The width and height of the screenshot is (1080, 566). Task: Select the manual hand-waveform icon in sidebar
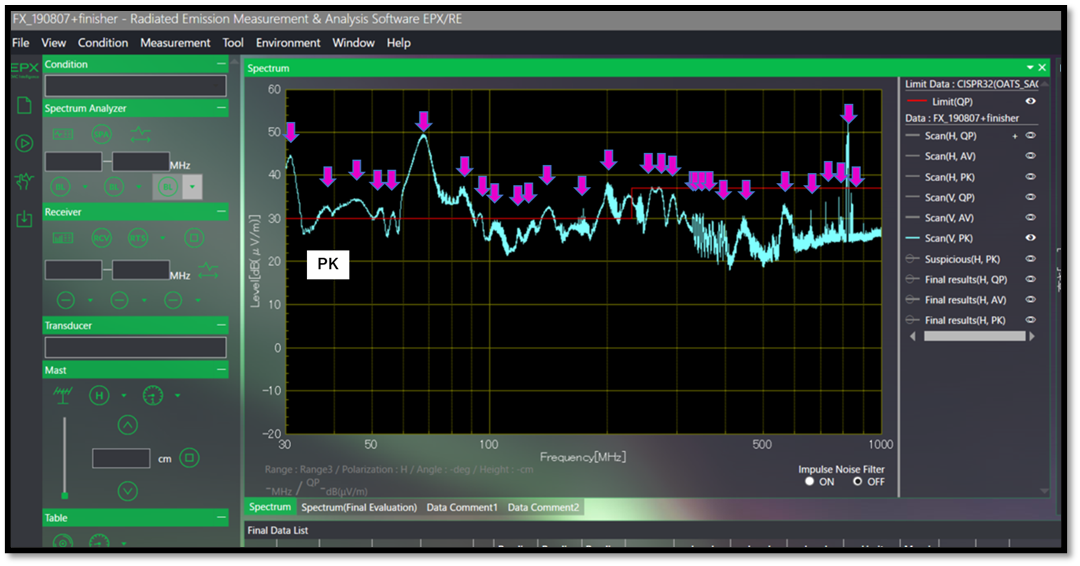[x=24, y=182]
